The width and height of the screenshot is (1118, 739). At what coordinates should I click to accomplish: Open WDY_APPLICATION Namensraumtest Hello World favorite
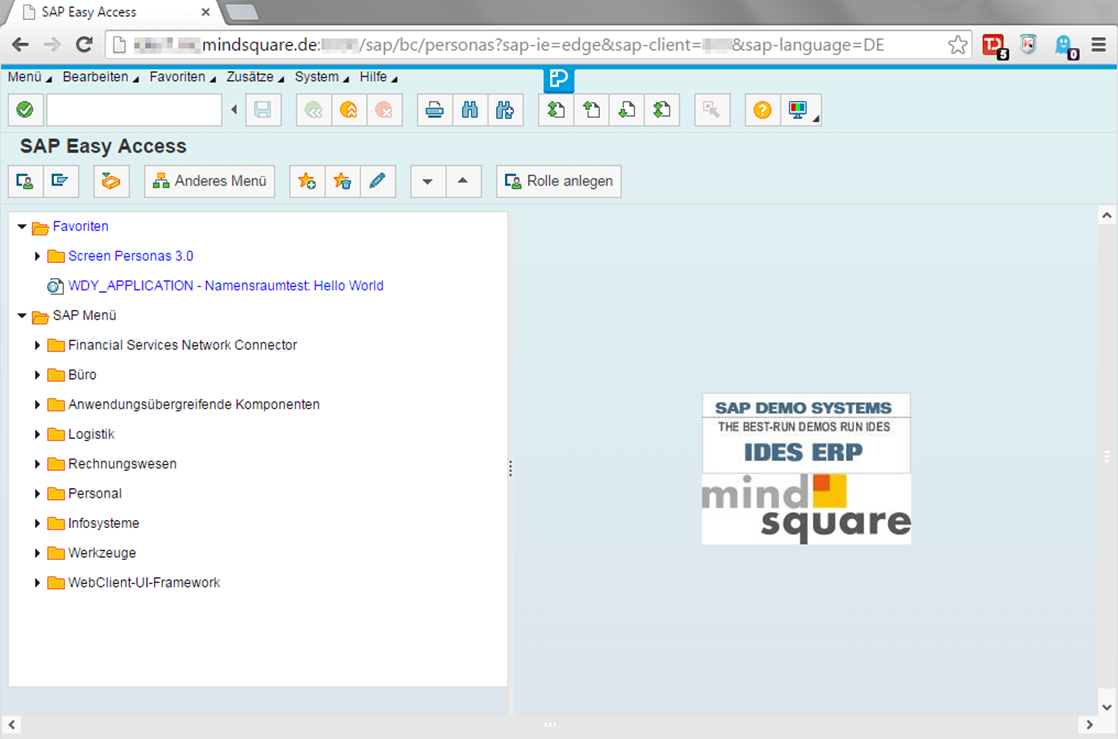225,286
